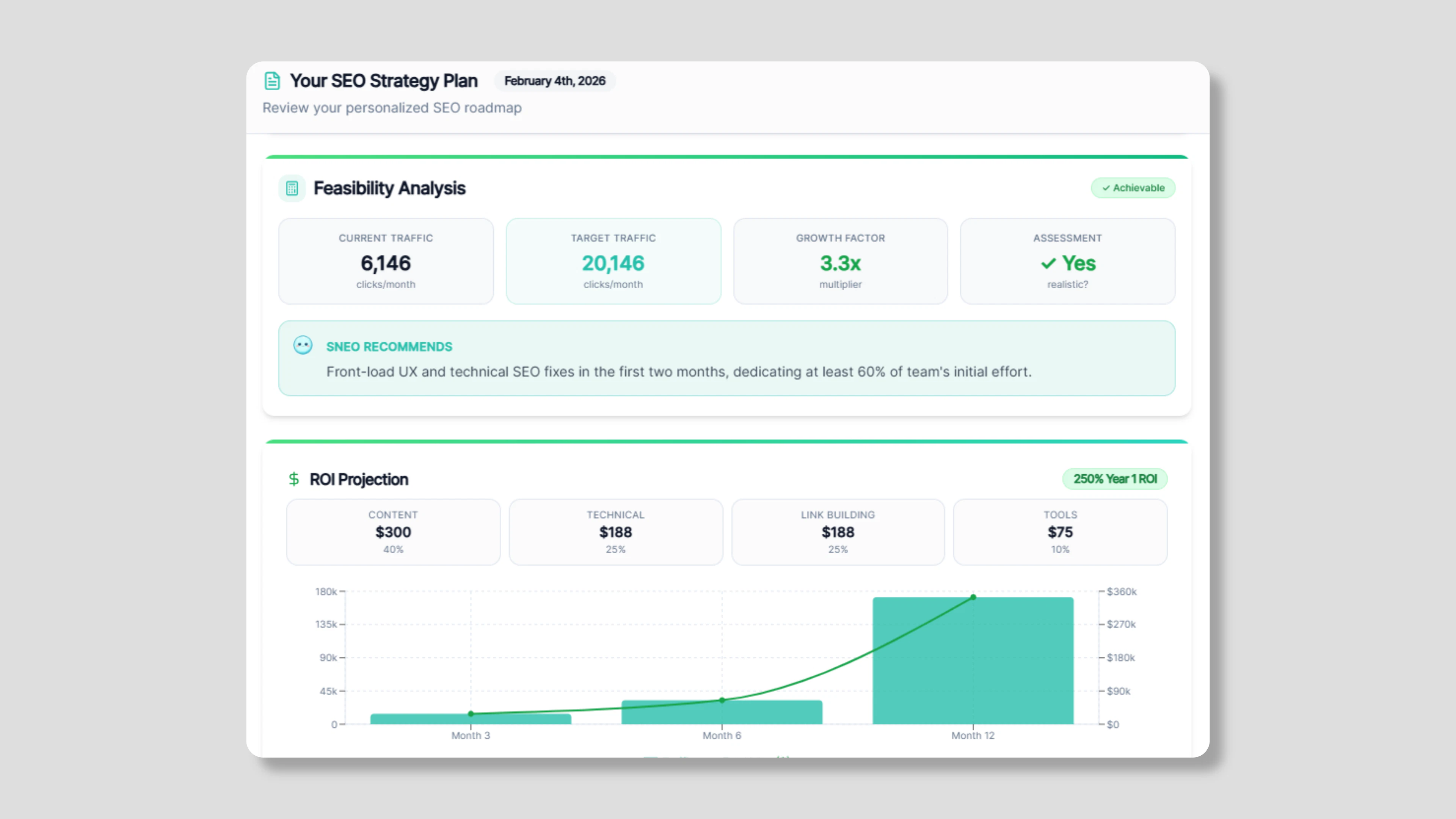Viewport: 1456px width, 819px height.
Task: Open the Tools $75 budget card
Action: click(x=1060, y=532)
